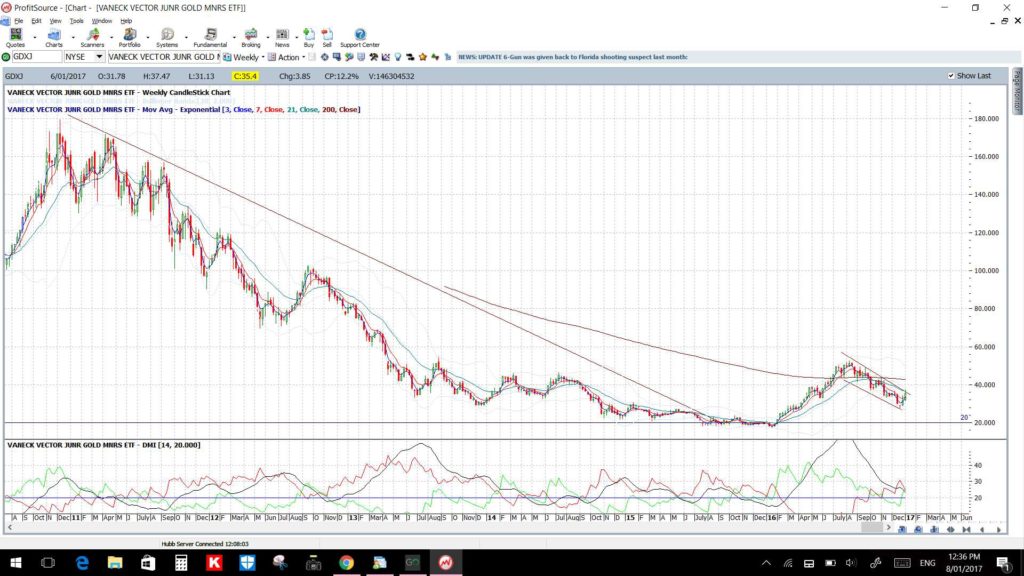This screenshot has width=1024, height=576.
Task: Click the Weekly CandleStick Chart title
Action: pyautogui.click(x=118, y=93)
